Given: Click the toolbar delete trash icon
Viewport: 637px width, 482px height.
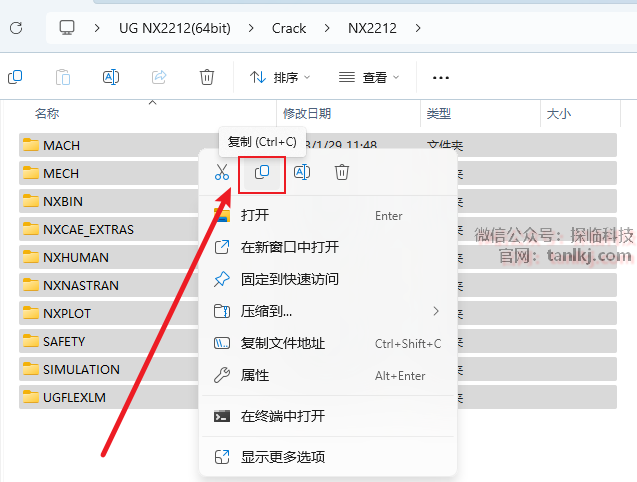Looking at the screenshot, I should [207, 77].
